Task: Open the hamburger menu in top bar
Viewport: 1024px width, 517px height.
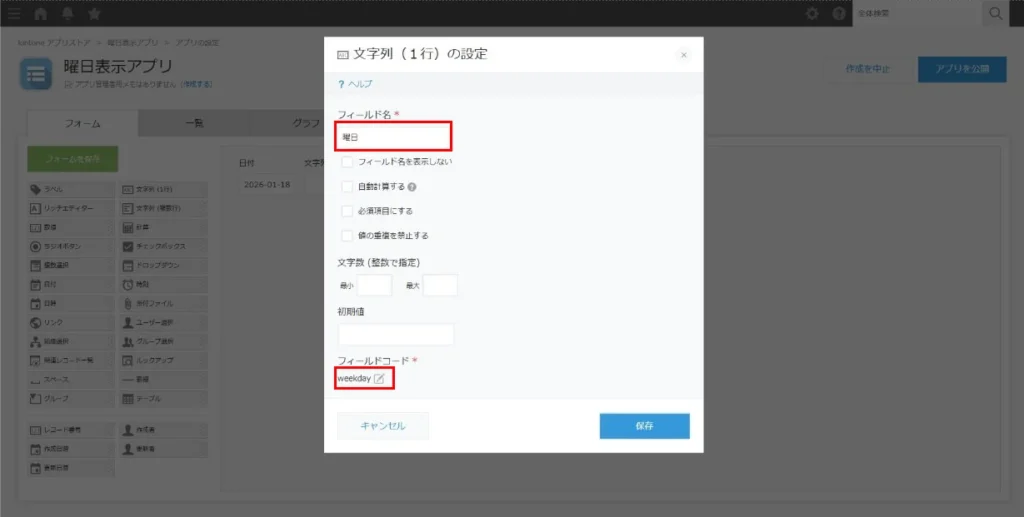Action: [x=14, y=14]
